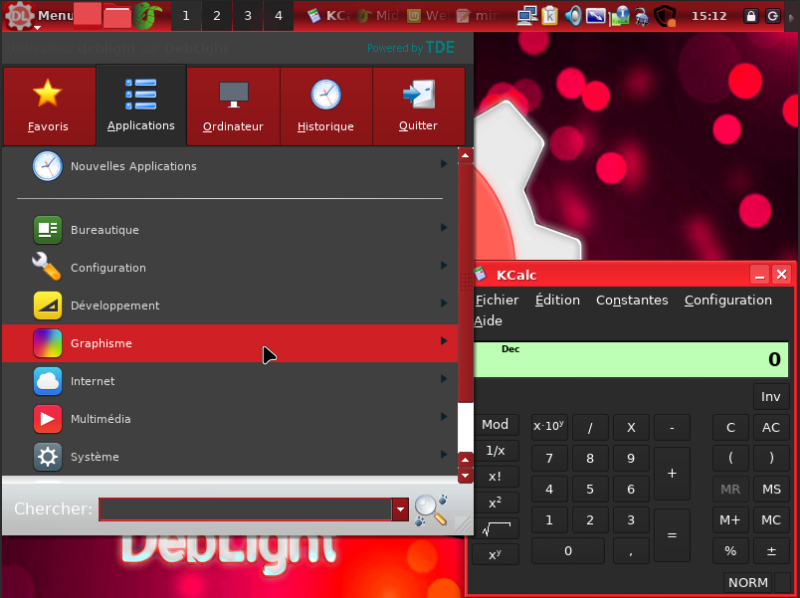
Task: Click the Configuration wrench icon
Action: tap(48, 267)
